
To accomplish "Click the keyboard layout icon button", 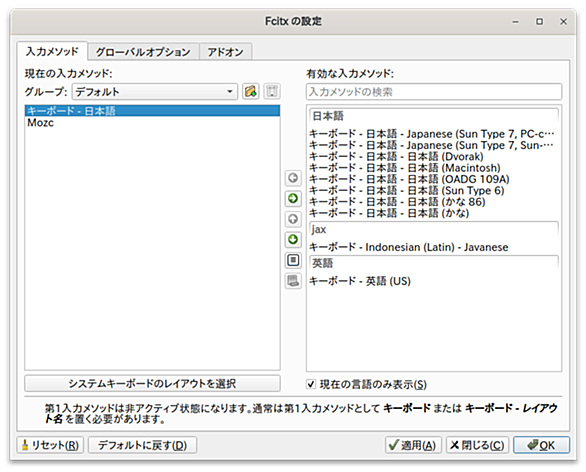I will point(293,281).
